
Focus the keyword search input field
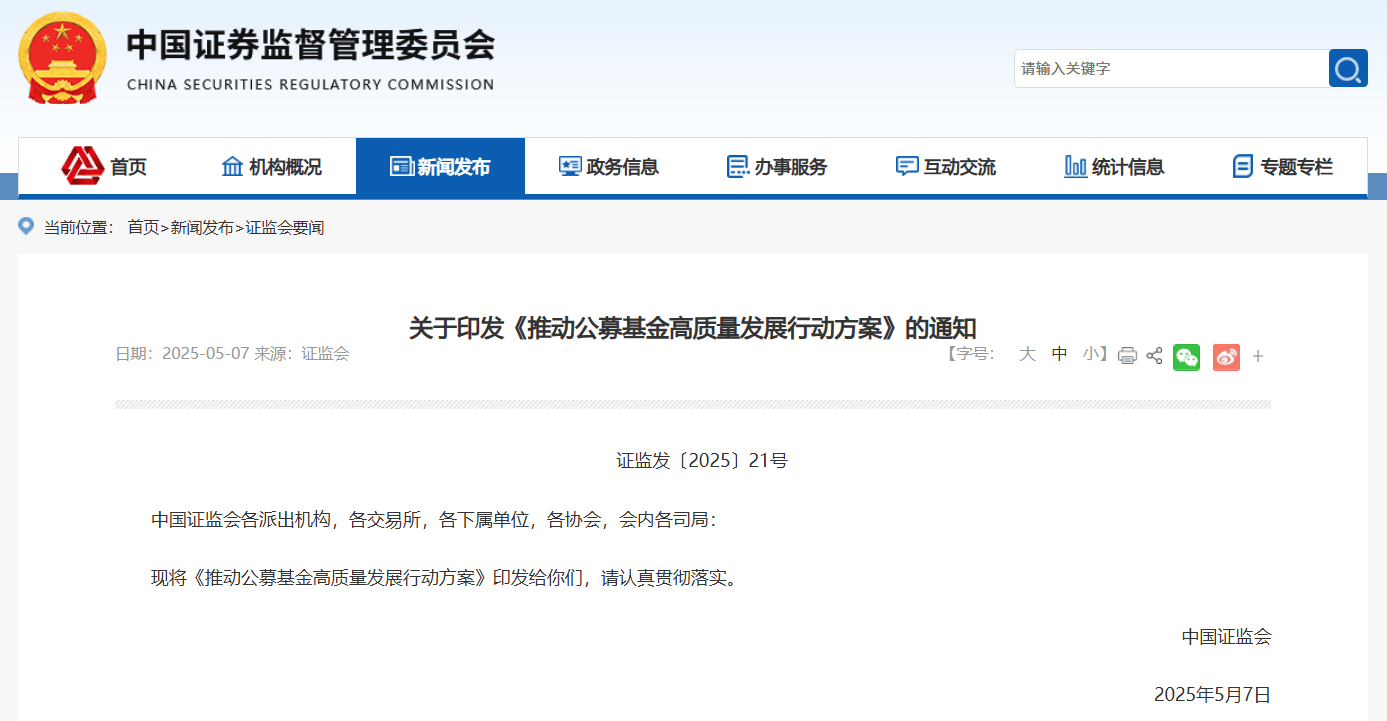click(1171, 68)
